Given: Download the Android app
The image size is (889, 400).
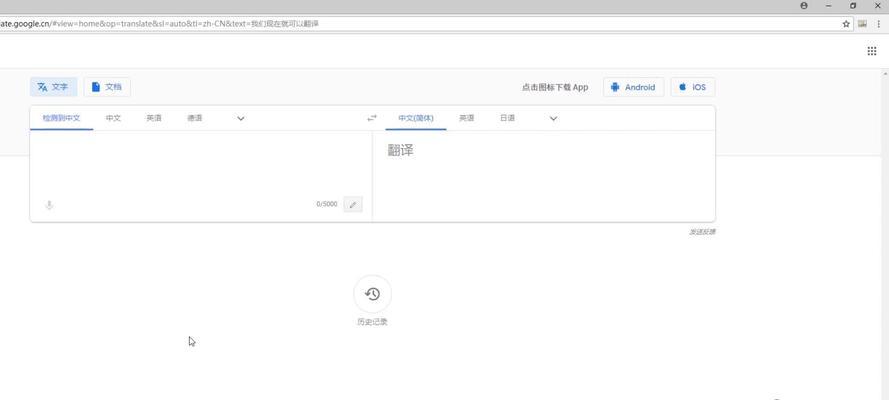Looking at the screenshot, I should [633, 87].
